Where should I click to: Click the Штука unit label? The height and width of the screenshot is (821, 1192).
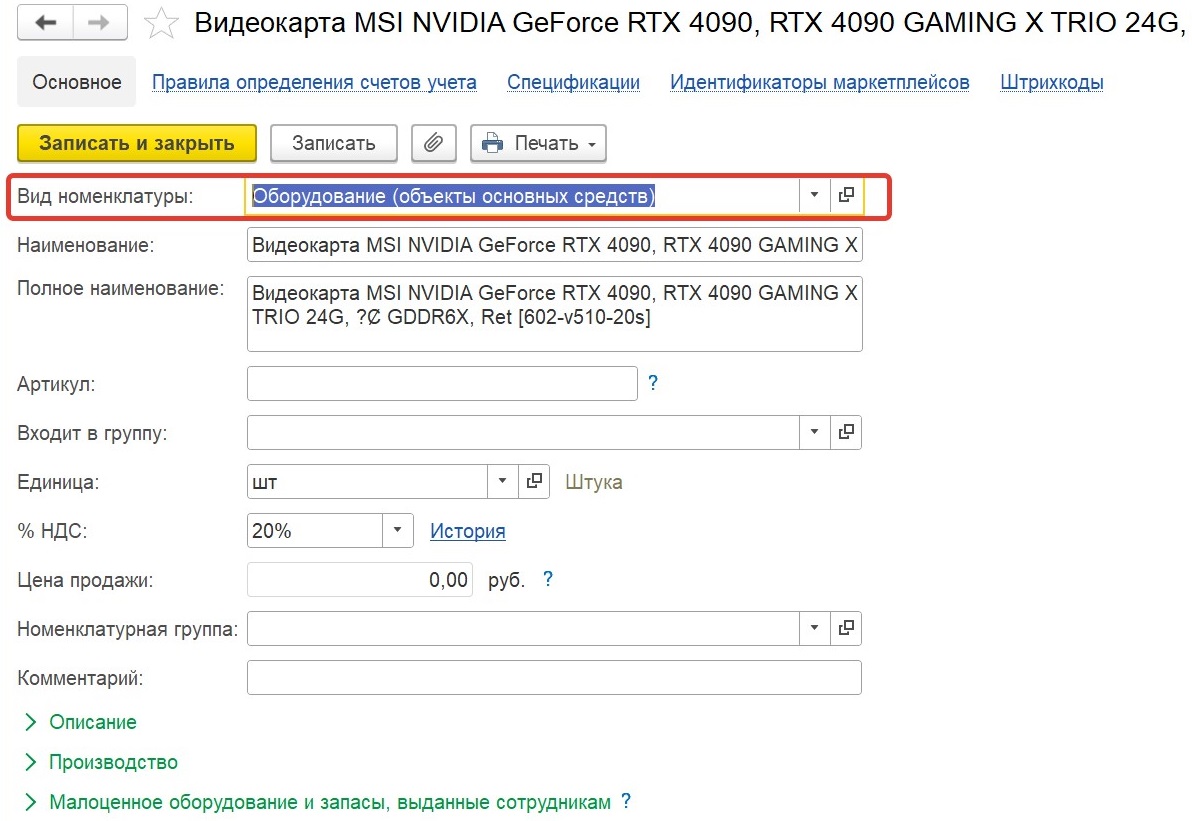point(594,482)
